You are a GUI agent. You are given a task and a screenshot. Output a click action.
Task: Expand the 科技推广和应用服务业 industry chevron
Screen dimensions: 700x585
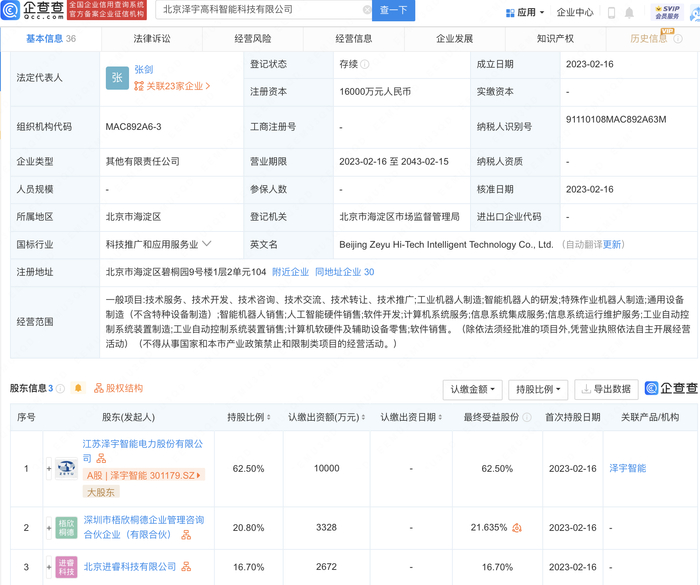point(207,243)
